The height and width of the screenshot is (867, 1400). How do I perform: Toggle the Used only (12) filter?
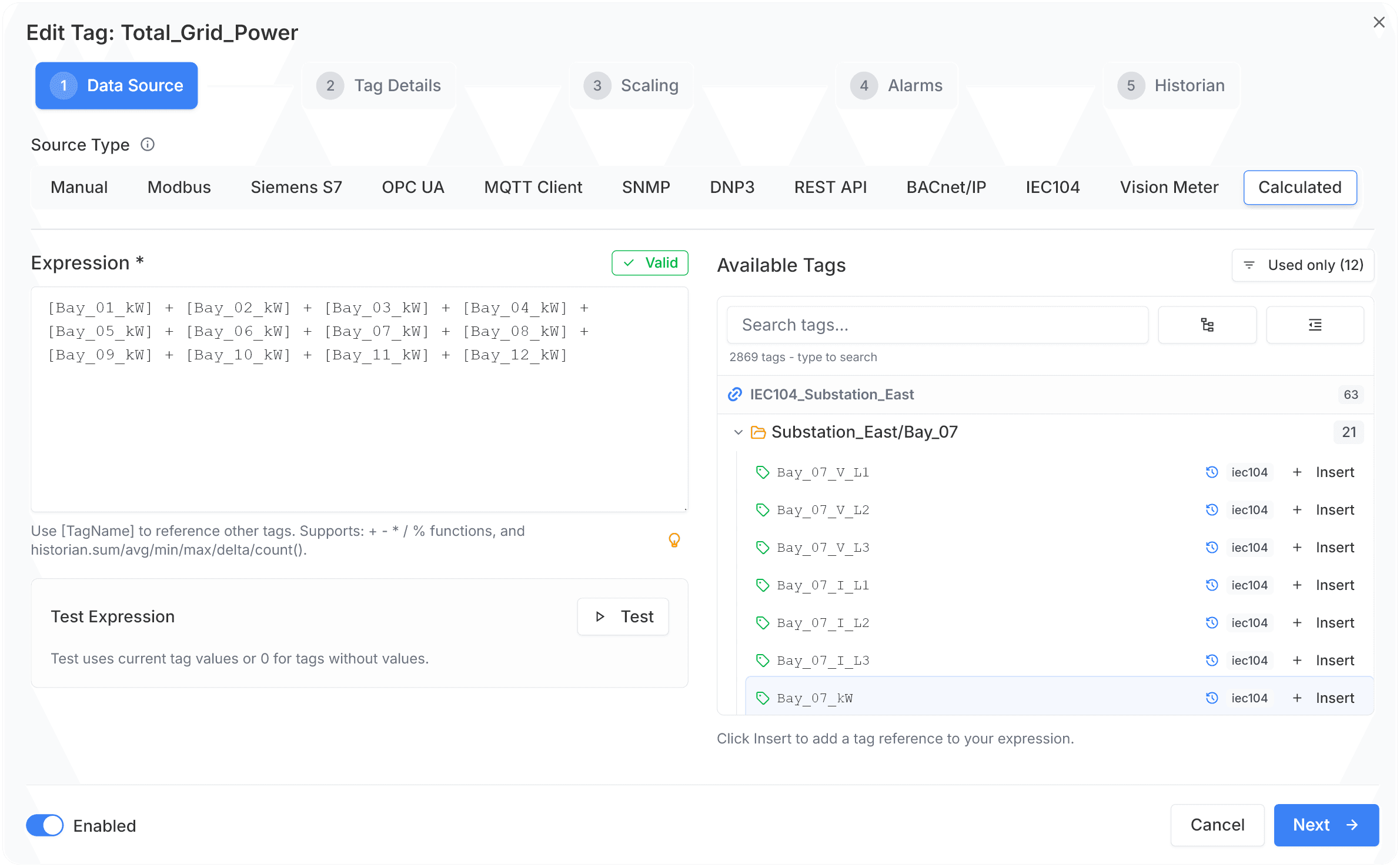coord(1303,265)
